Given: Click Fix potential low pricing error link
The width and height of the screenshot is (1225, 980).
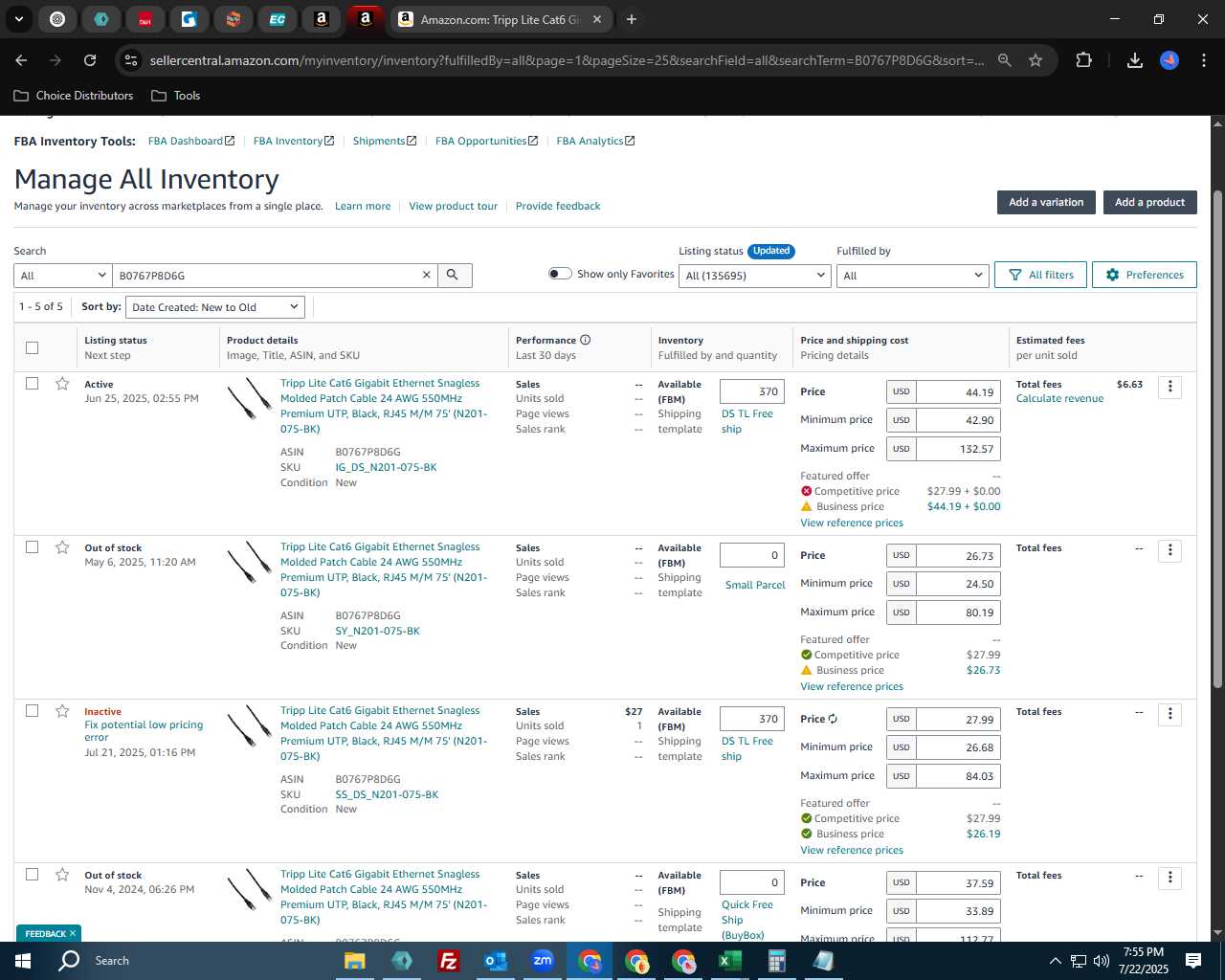Looking at the screenshot, I should coord(144,731).
